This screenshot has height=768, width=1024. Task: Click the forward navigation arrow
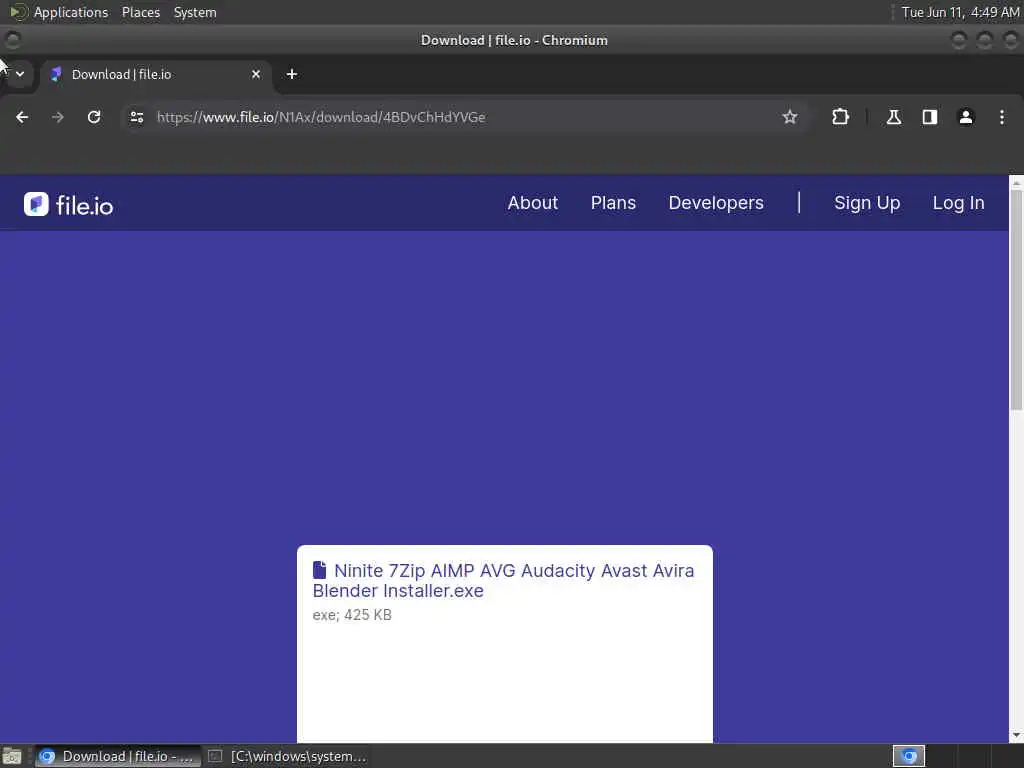[x=58, y=117]
